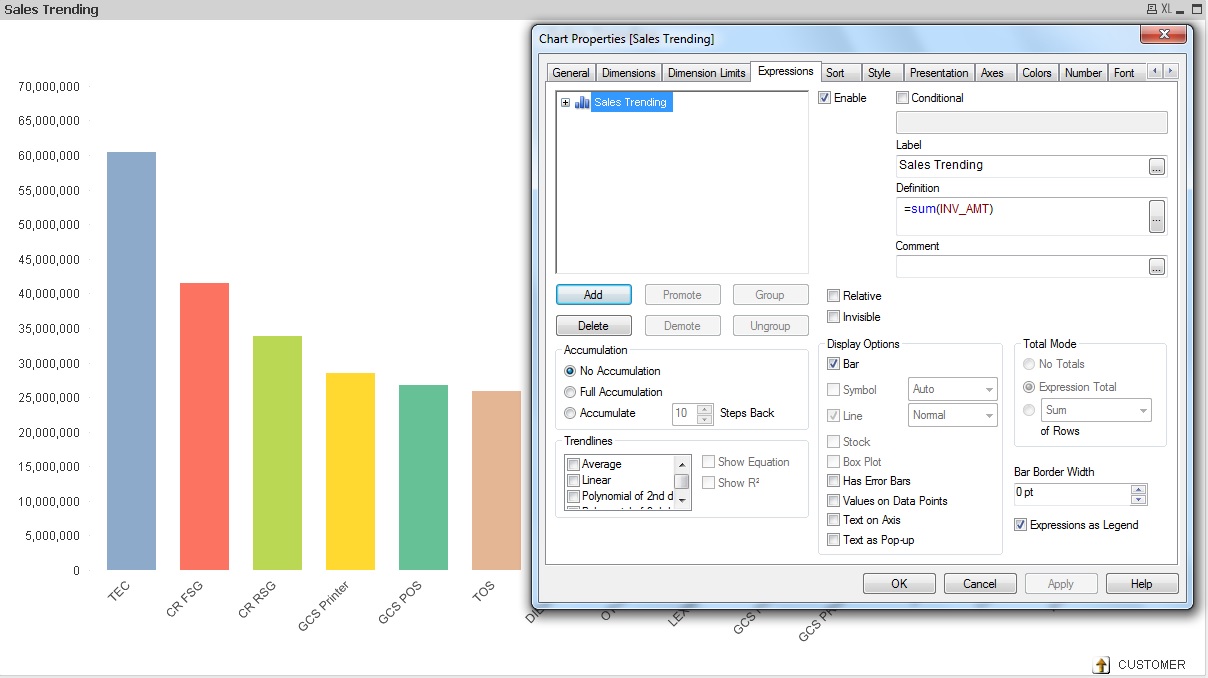The width and height of the screenshot is (1208, 678).
Task: Open the Definition edit expression ellipsis button
Action: 1156,216
